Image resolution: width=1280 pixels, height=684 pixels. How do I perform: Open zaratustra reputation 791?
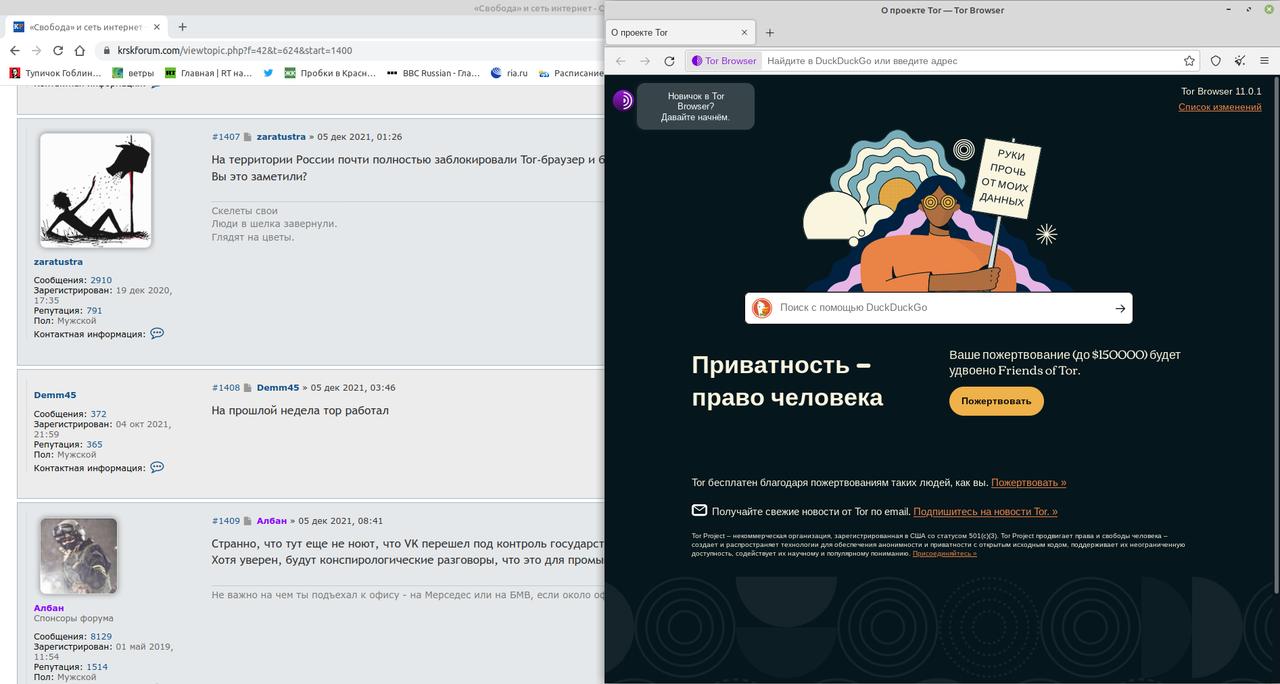(94, 311)
